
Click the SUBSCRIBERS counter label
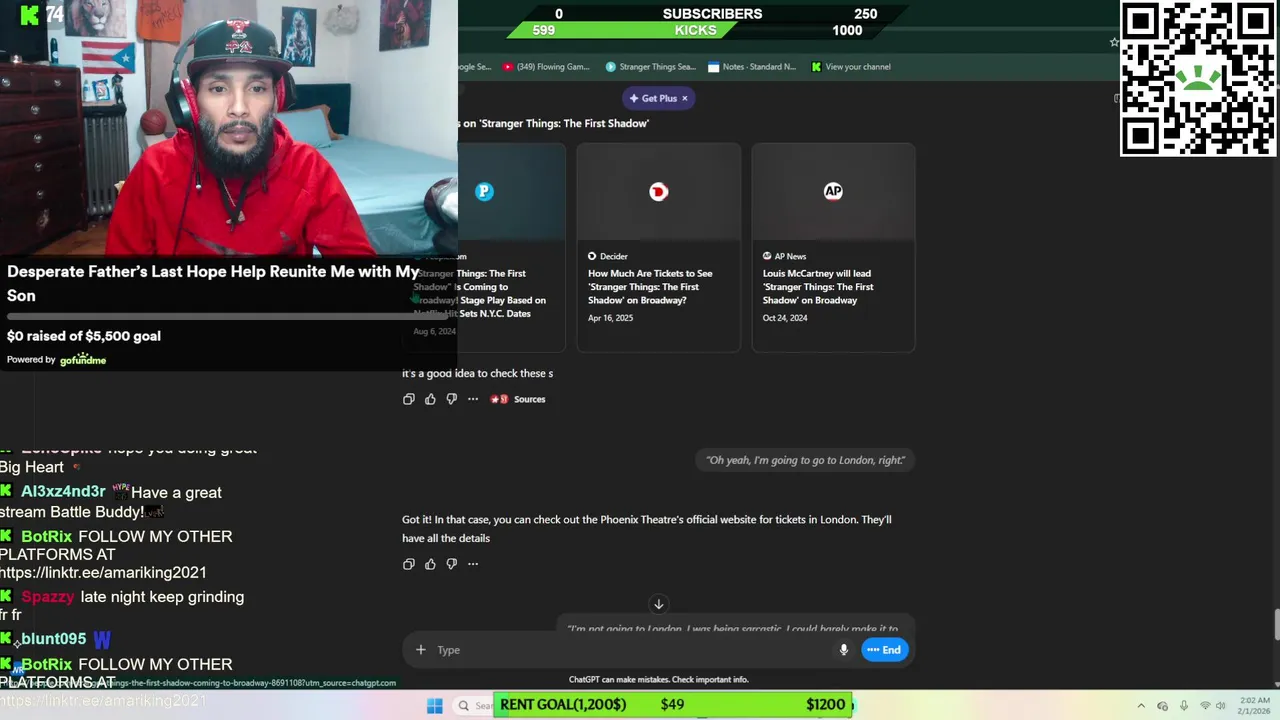coord(712,14)
